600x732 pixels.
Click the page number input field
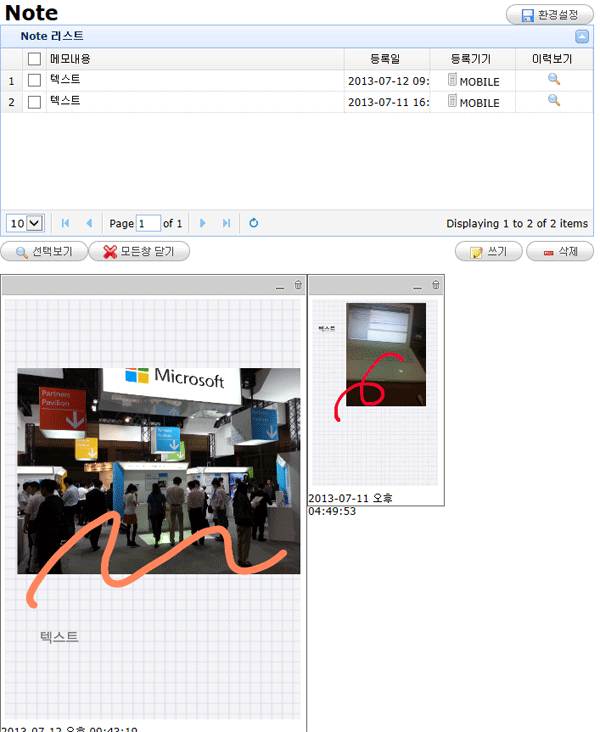click(x=148, y=223)
